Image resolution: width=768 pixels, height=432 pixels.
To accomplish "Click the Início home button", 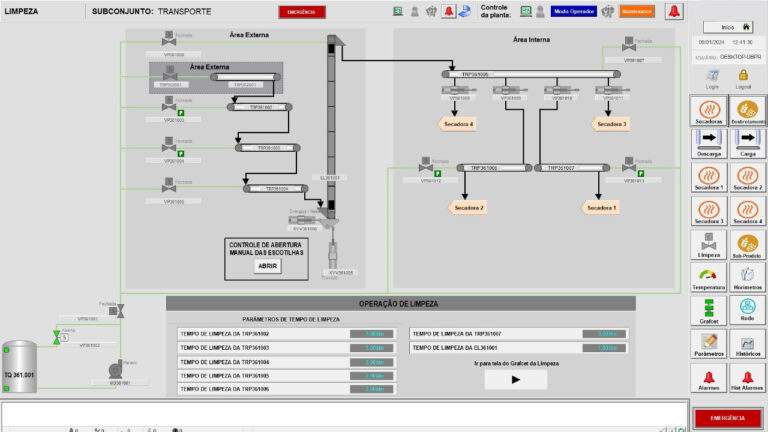I will [728, 27].
